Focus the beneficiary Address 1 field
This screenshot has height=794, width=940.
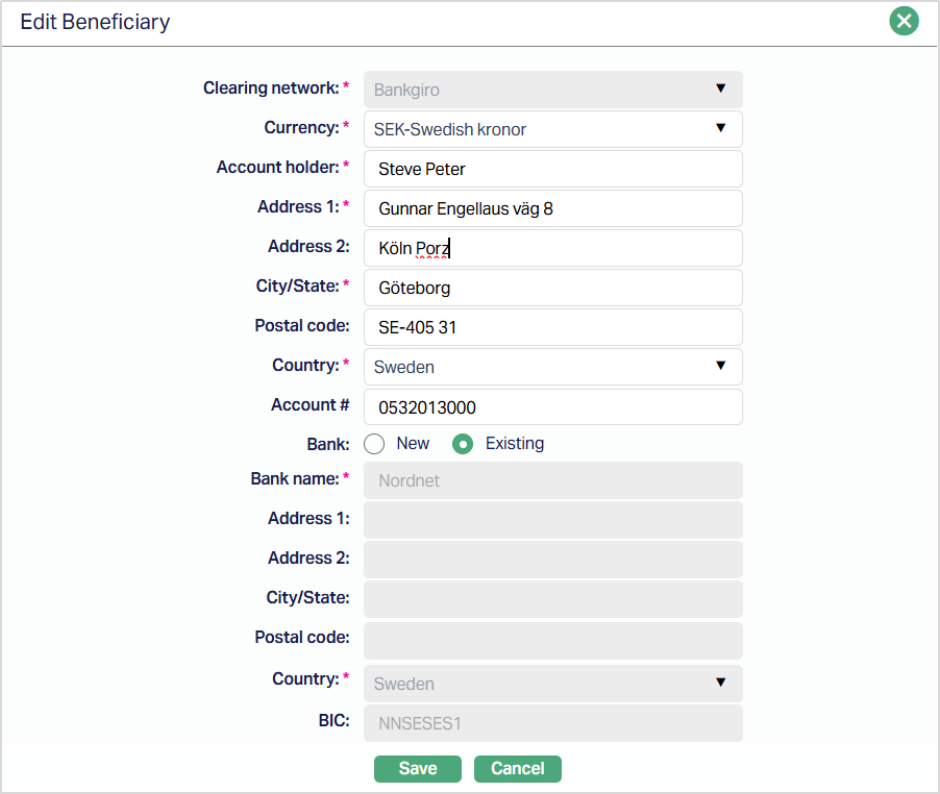pos(553,209)
